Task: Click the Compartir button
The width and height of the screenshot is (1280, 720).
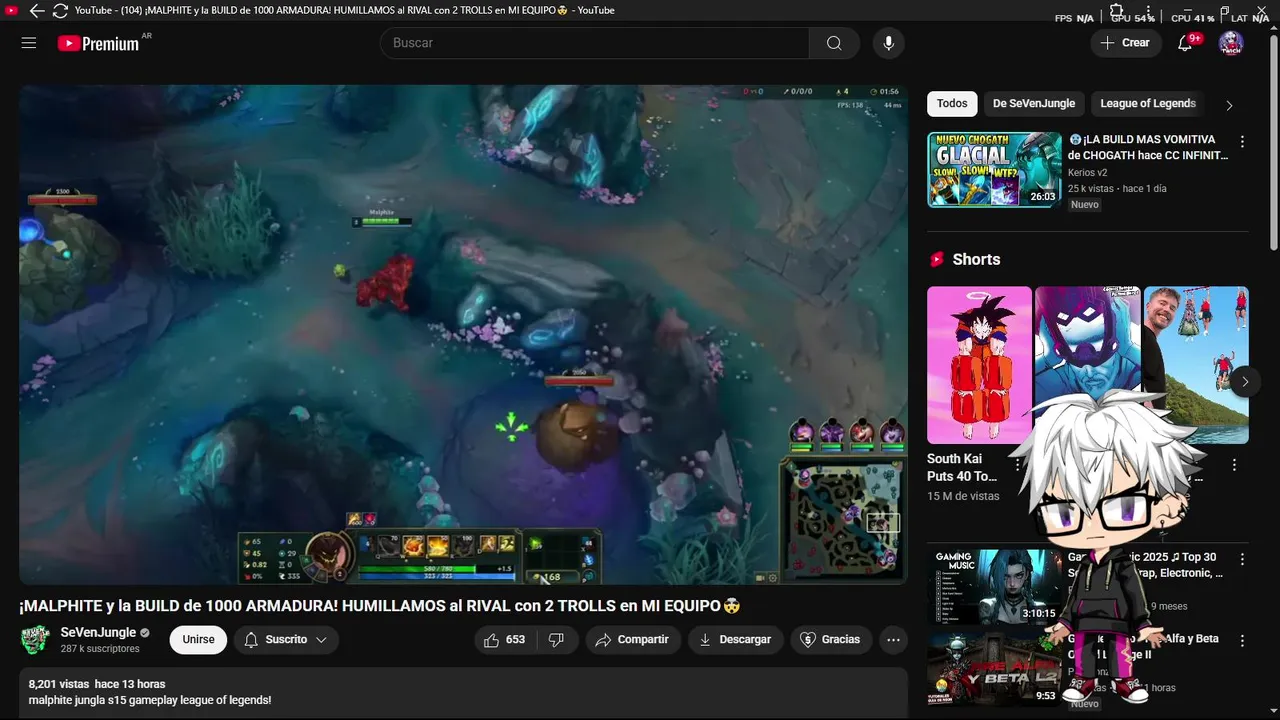Action: coord(633,640)
